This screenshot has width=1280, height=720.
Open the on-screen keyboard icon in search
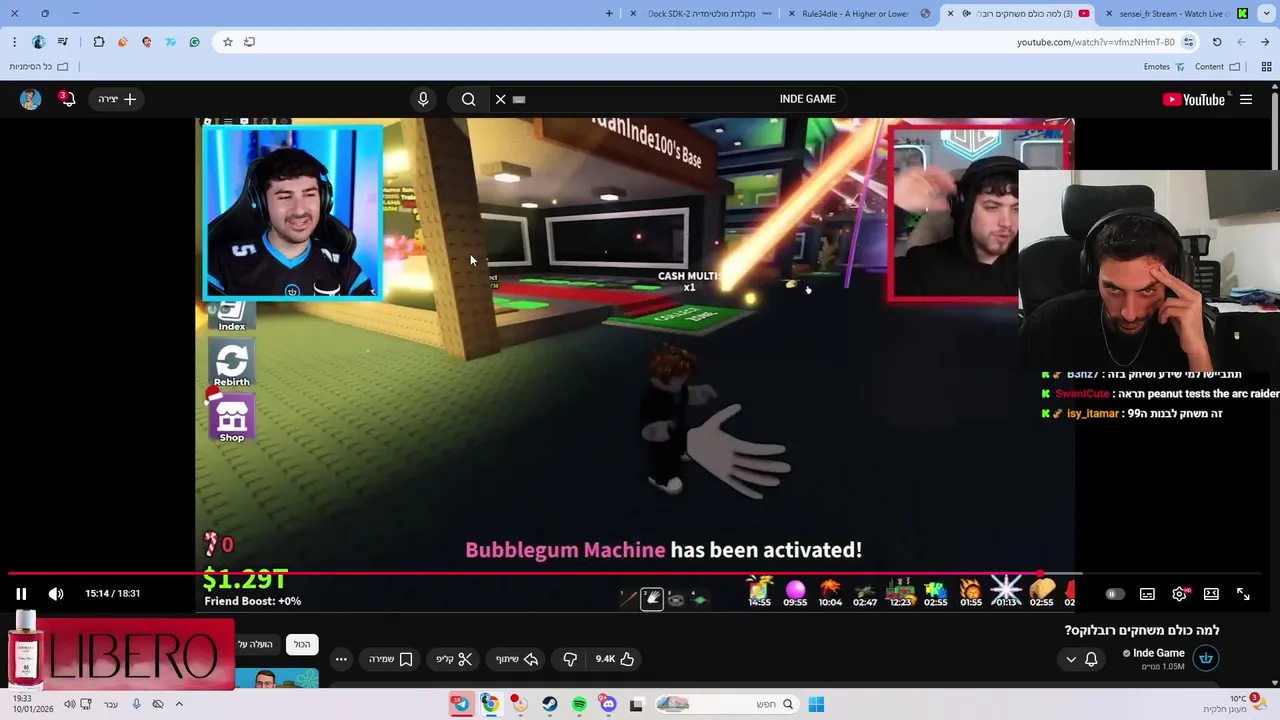519,99
